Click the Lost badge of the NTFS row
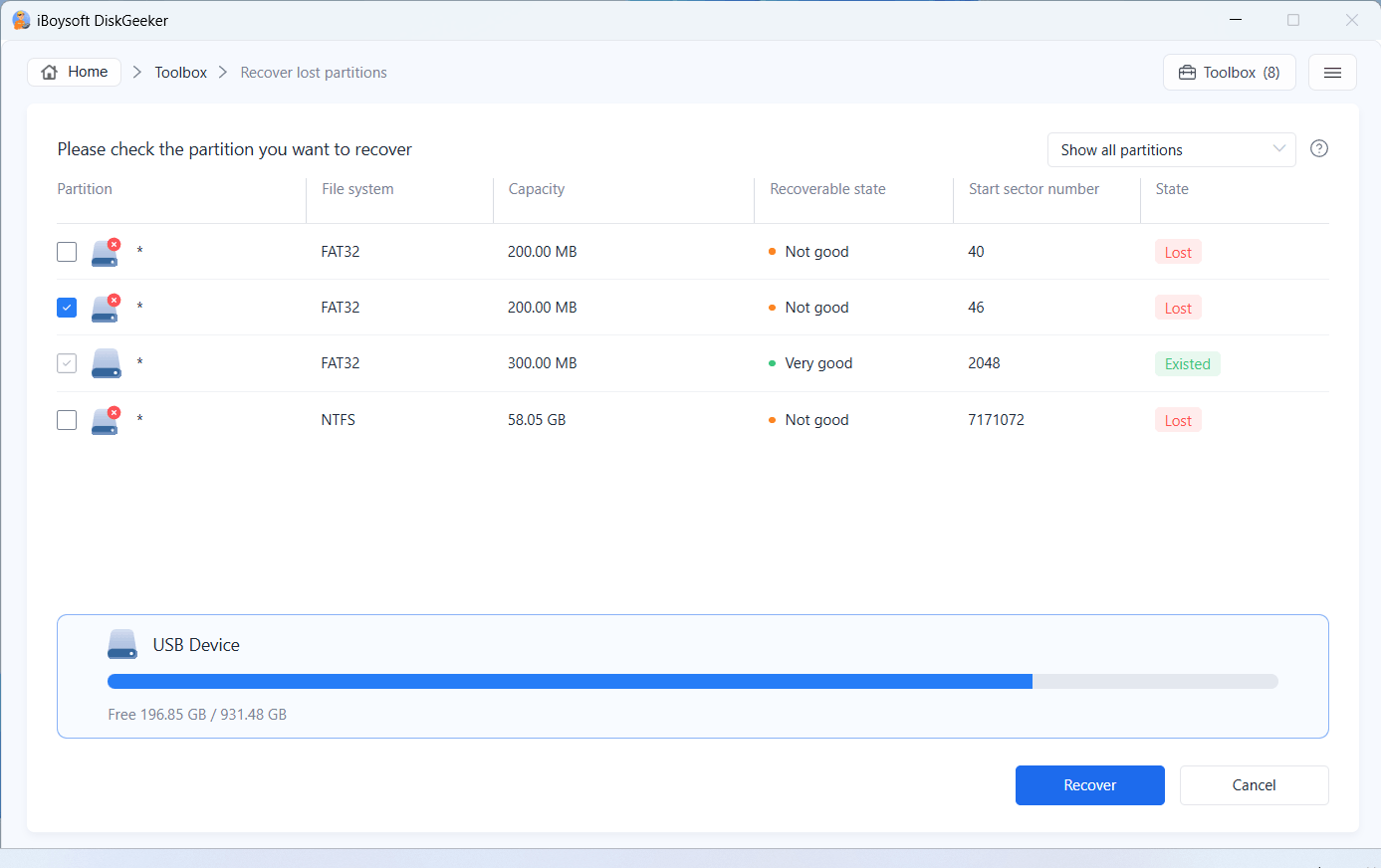The image size is (1381, 868). point(1178,421)
